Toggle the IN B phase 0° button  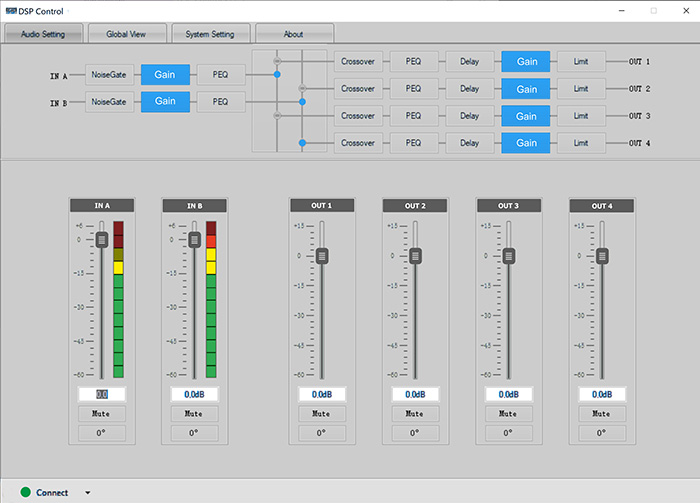(194, 433)
